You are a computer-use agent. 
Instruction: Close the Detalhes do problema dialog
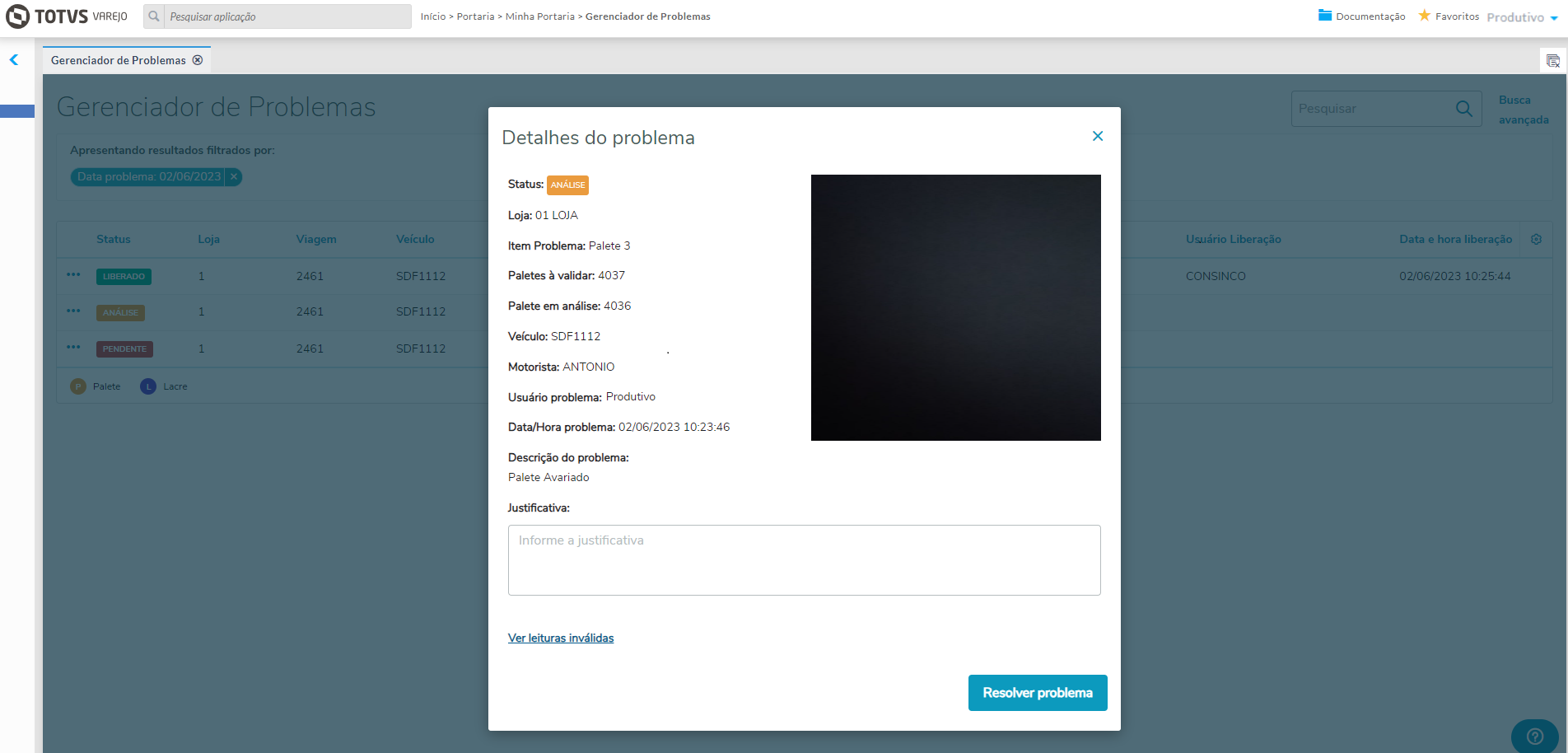[x=1098, y=136]
